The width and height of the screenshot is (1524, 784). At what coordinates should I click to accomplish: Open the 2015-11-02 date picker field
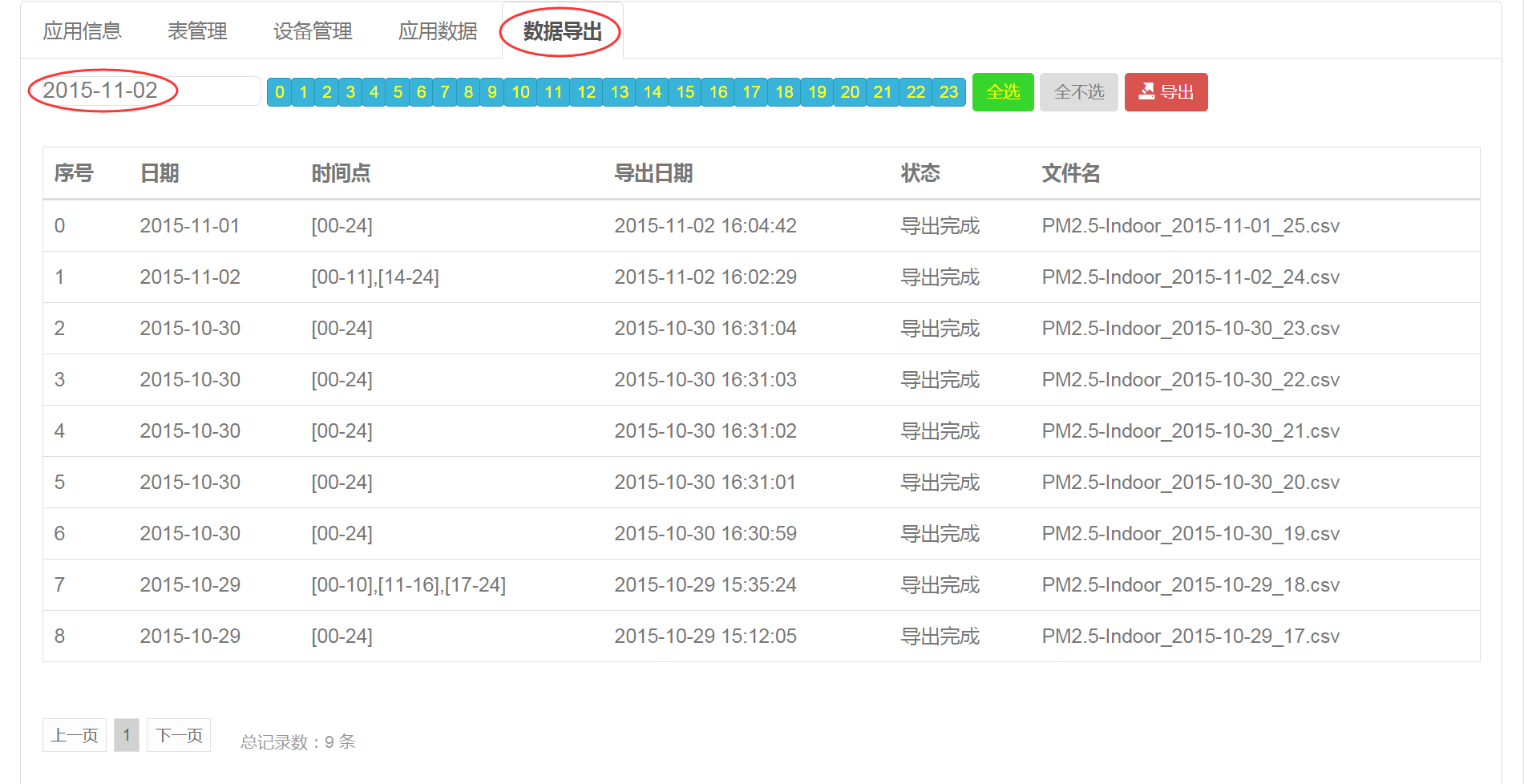pyautogui.click(x=144, y=91)
